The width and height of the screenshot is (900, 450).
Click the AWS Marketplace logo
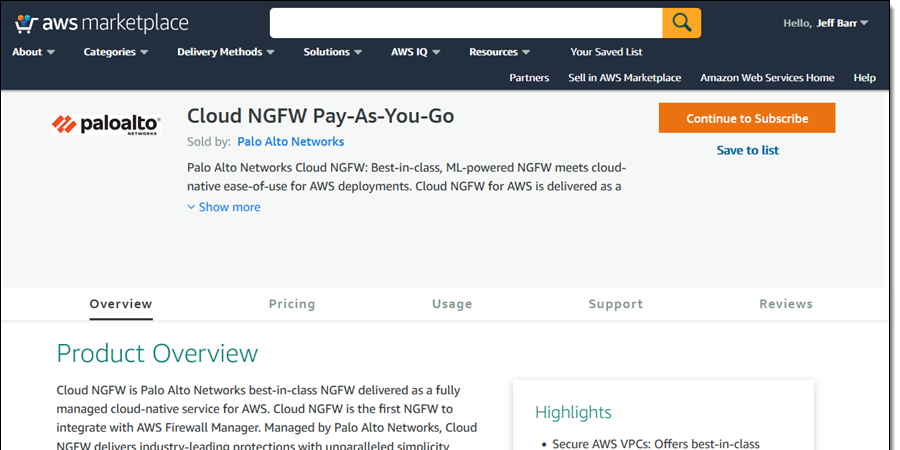point(102,23)
